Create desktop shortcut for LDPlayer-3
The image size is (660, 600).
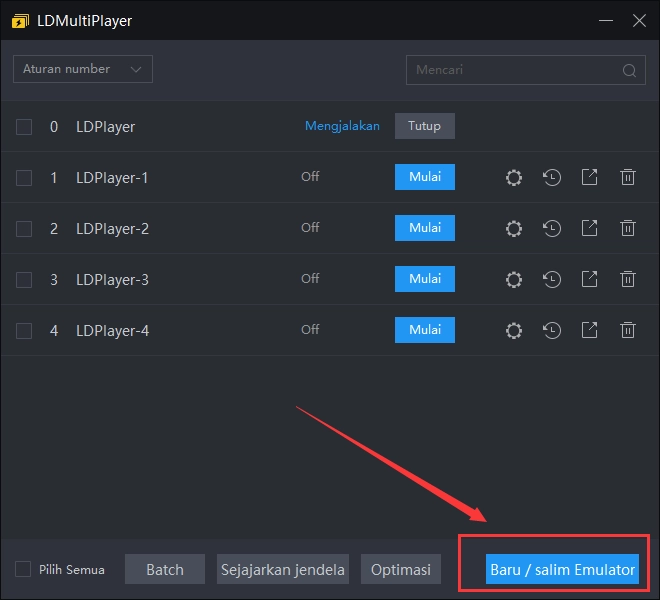(x=590, y=279)
